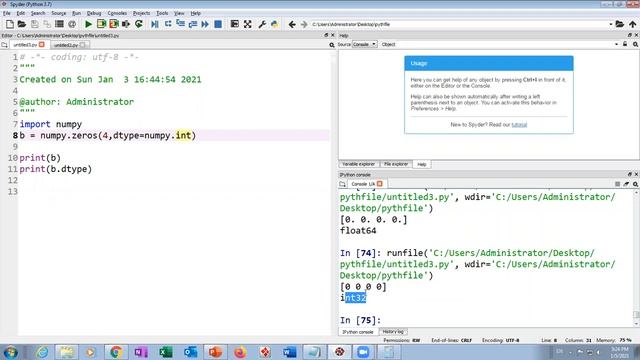Open the PYTHONPATH manager python icon
Image resolution: width=640 pixels, height=360 pixels.
[x=274, y=24]
